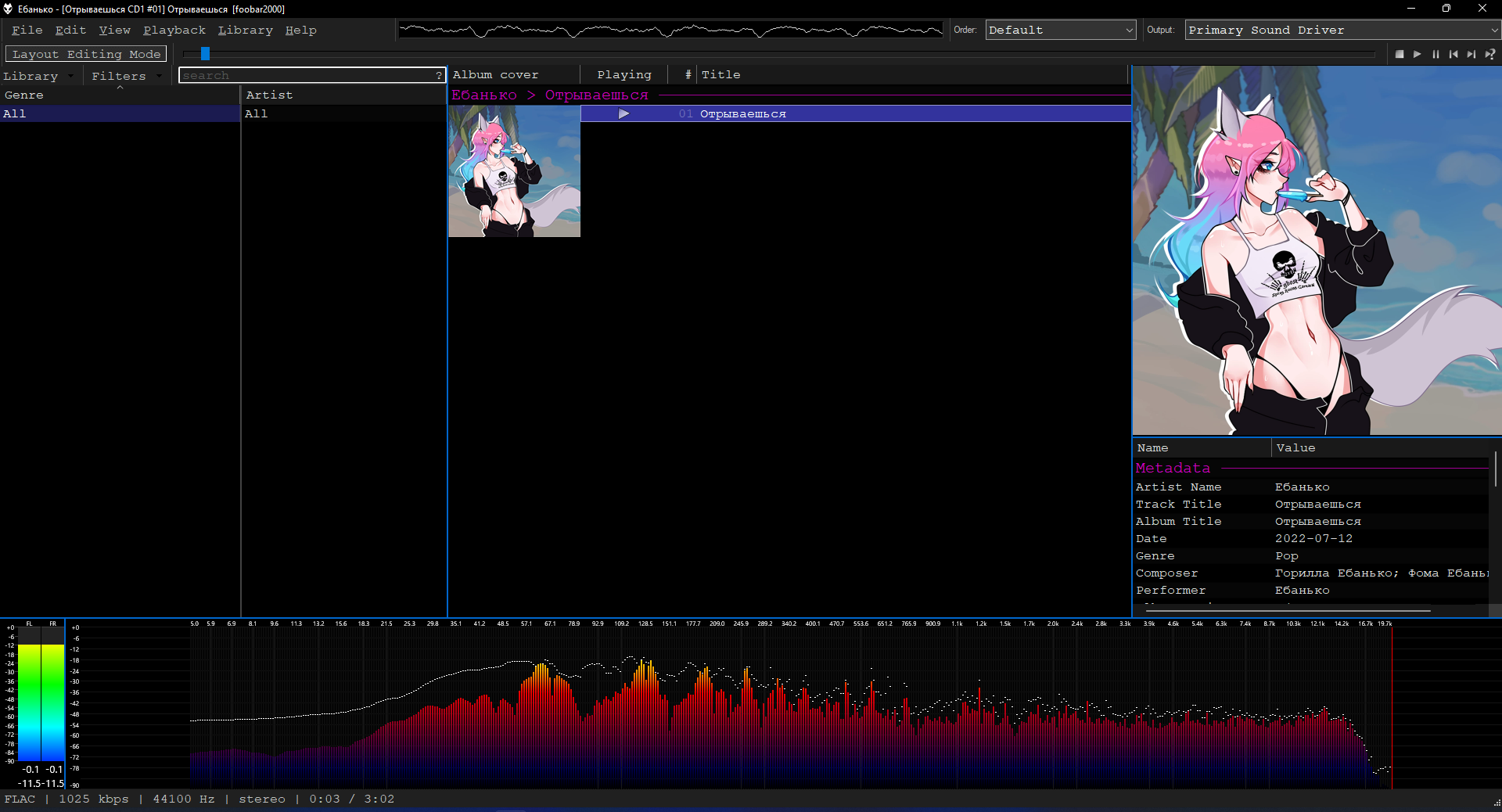Click the small album cover thumbnail in playlist

(515, 171)
